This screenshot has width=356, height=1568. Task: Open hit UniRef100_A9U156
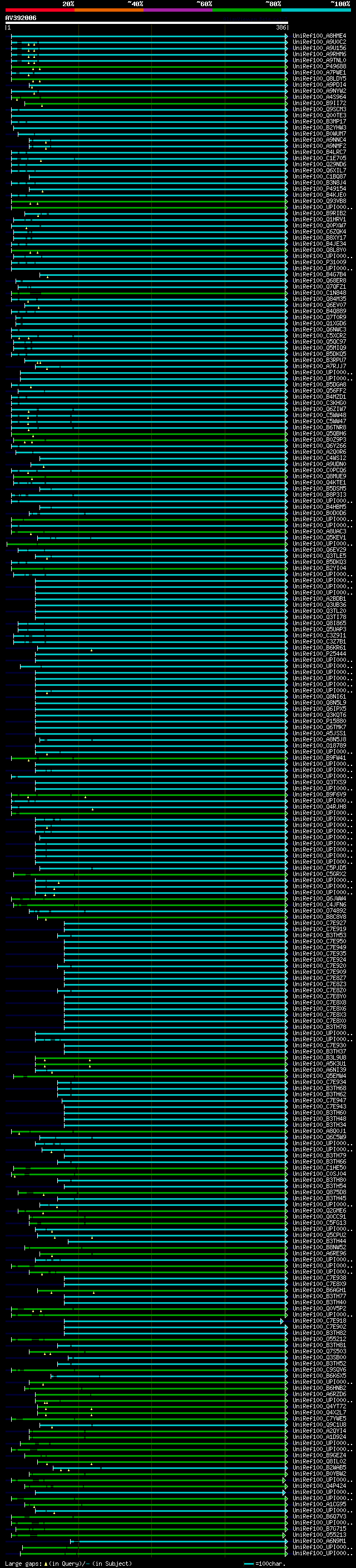[319, 48]
